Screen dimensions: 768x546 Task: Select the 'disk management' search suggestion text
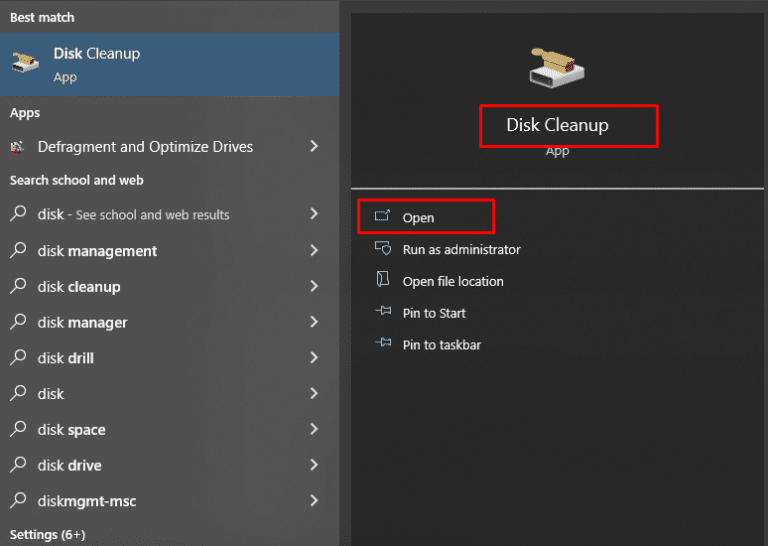(x=97, y=251)
